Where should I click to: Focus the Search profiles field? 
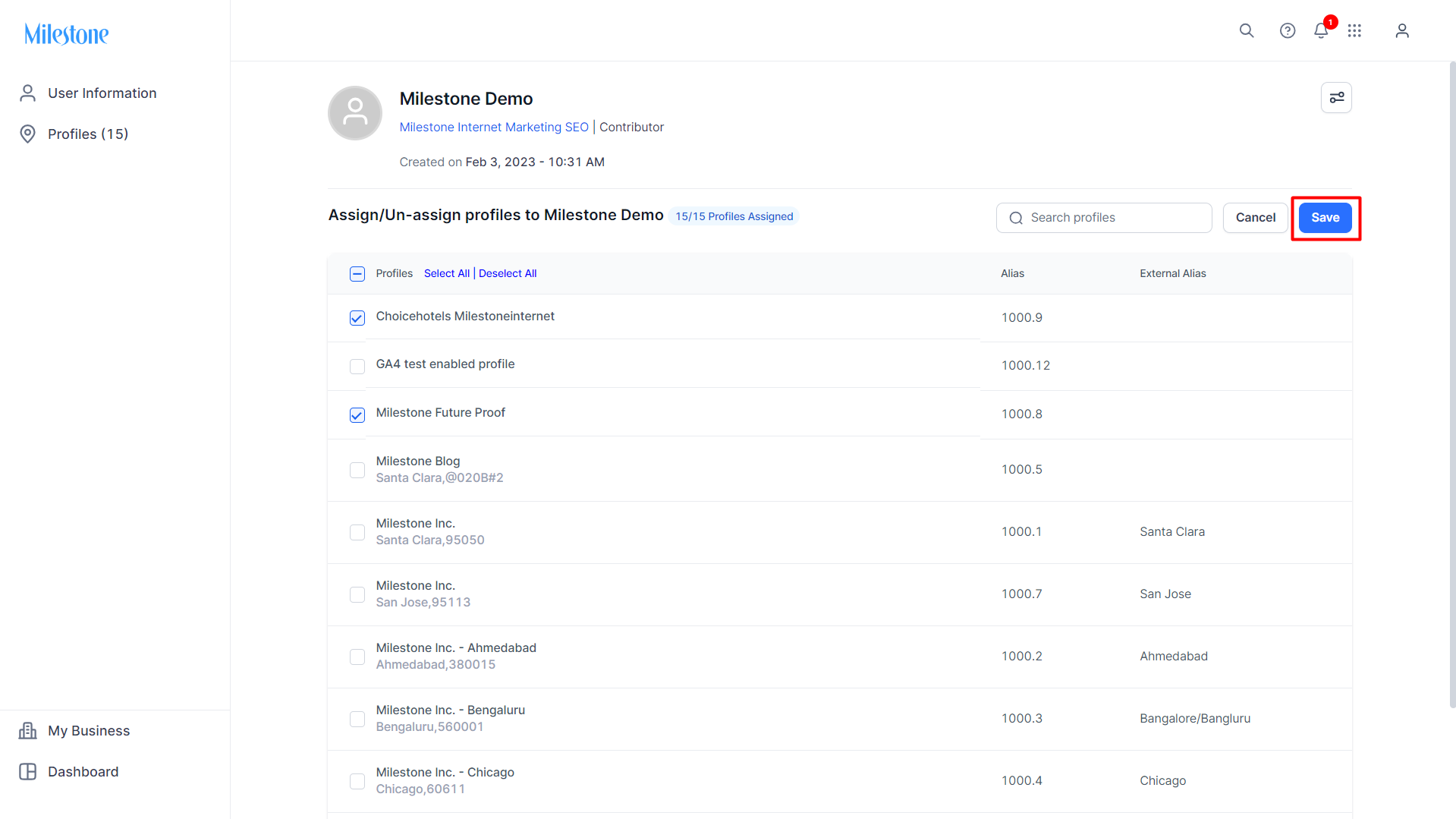click(x=1104, y=218)
